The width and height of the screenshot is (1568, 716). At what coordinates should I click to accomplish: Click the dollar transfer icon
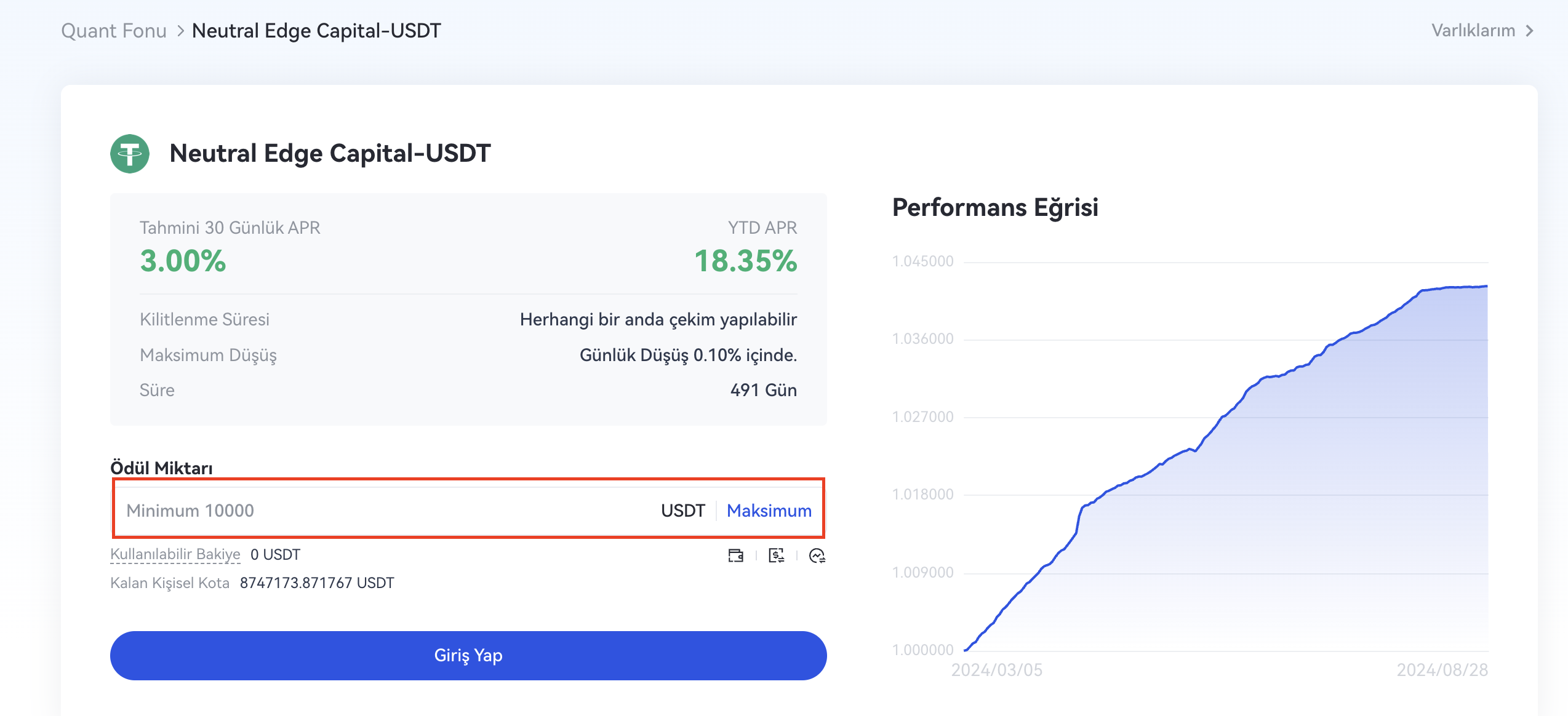click(x=776, y=555)
